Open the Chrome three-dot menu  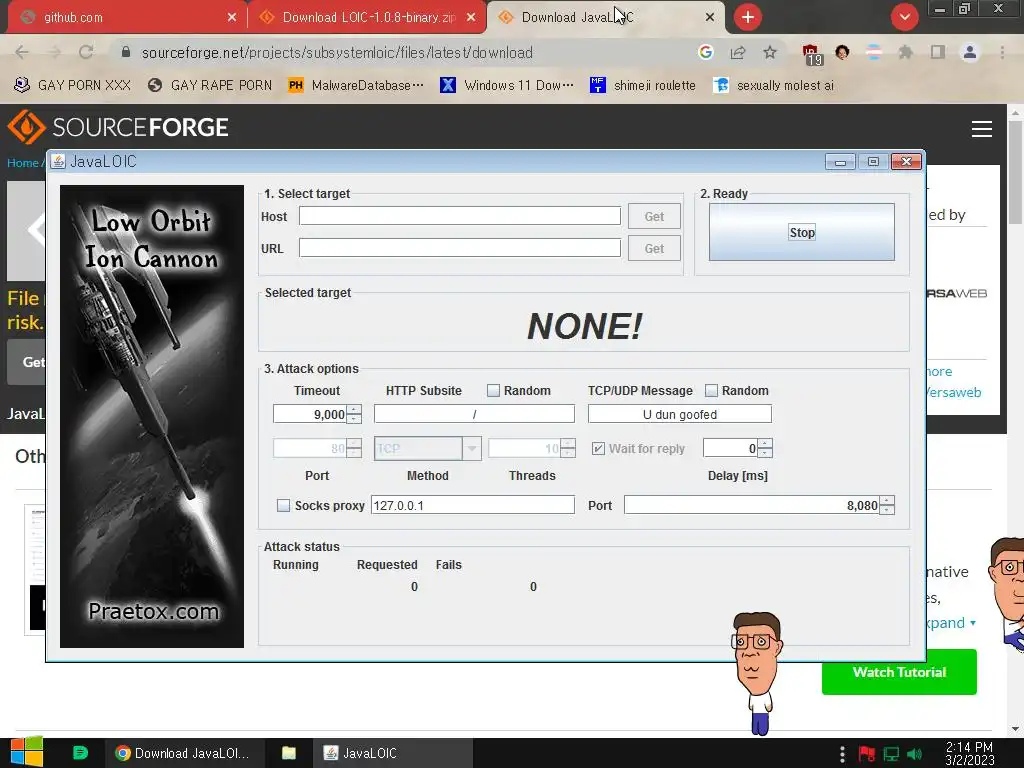click(1002, 52)
